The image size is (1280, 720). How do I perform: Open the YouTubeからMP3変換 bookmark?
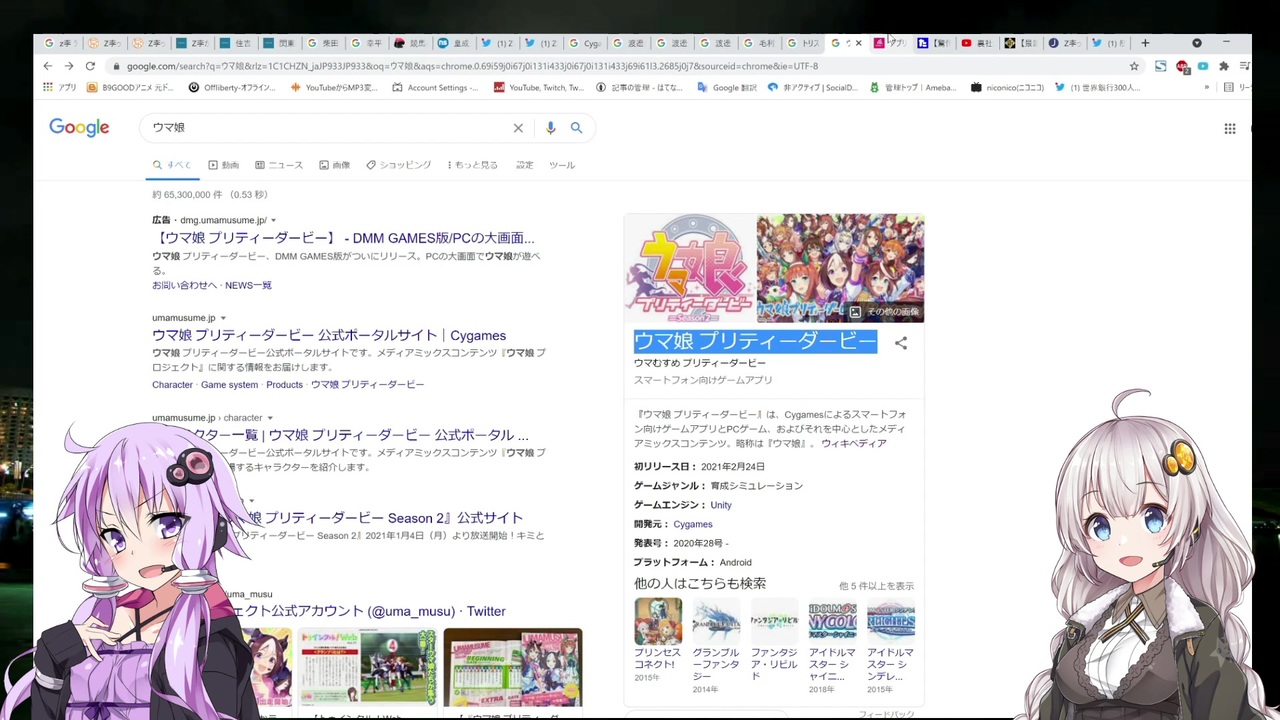(334, 87)
